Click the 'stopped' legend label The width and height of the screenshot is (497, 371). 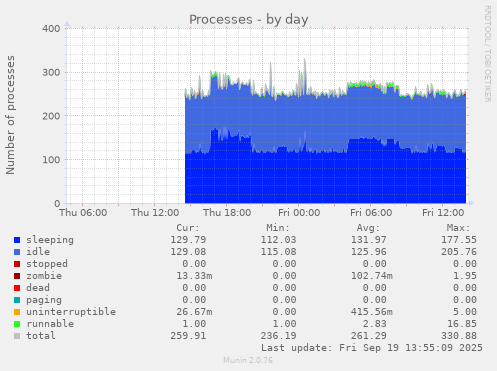click(47, 264)
